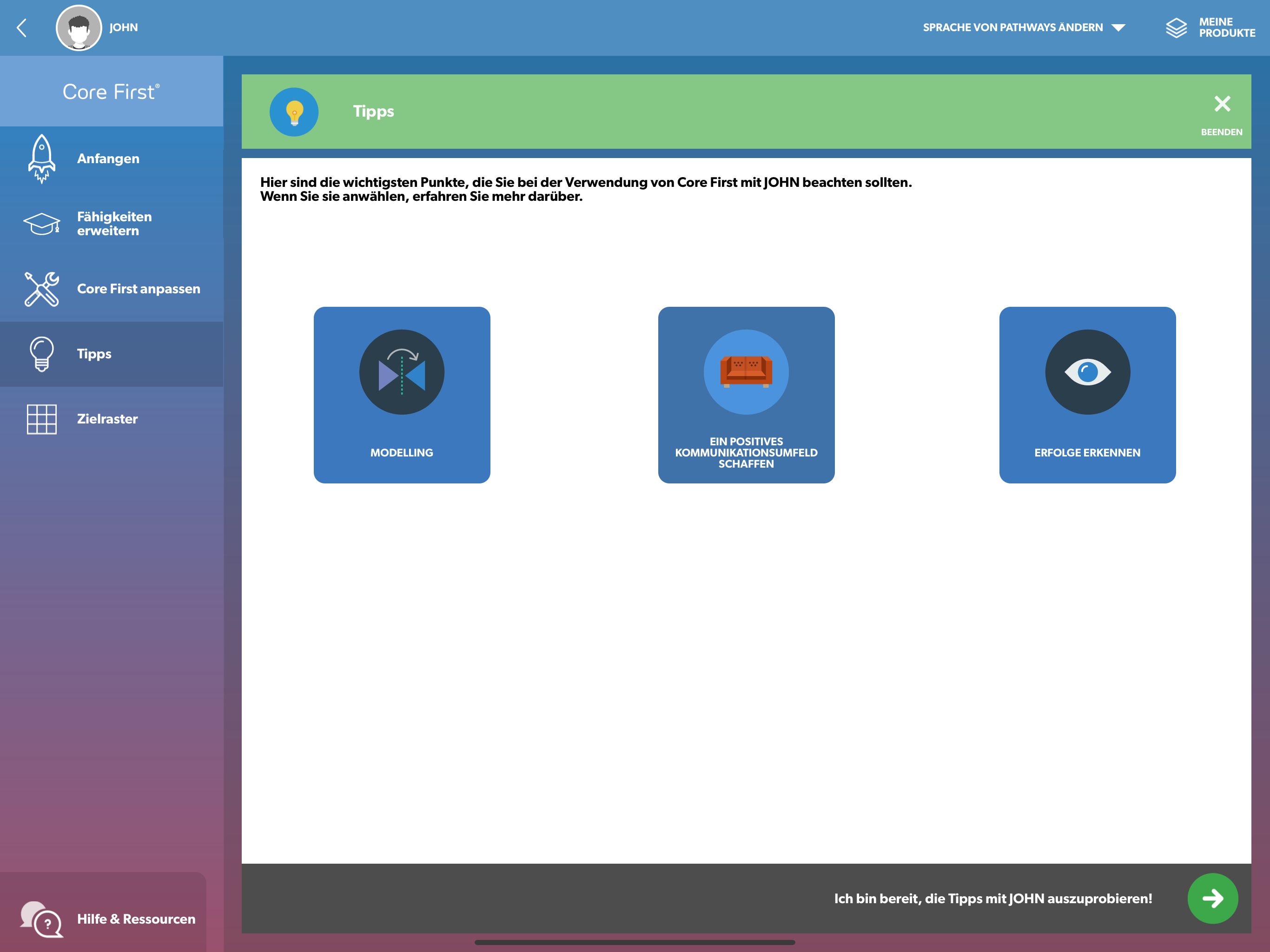The height and width of the screenshot is (952, 1270).
Task: Click the MODELLING label text
Action: [x=402, y=453]
